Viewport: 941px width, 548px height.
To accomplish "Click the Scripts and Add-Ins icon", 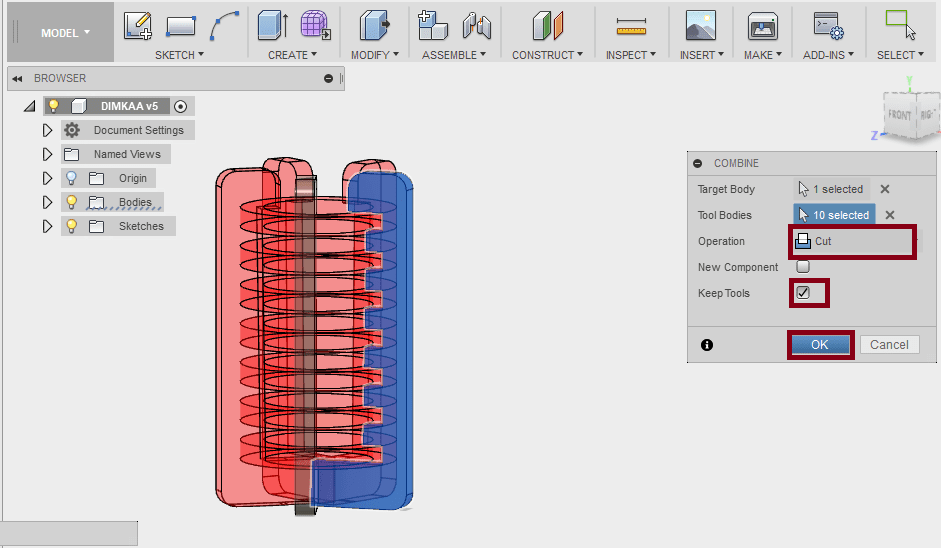I will click(x=829, y=26).
